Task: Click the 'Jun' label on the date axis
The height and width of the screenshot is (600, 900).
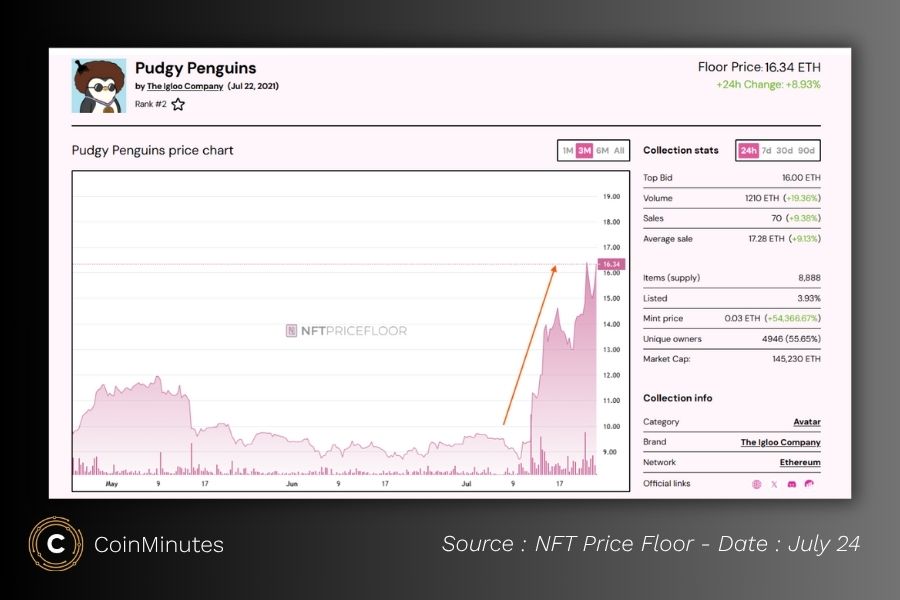Action: click(292, 484)
